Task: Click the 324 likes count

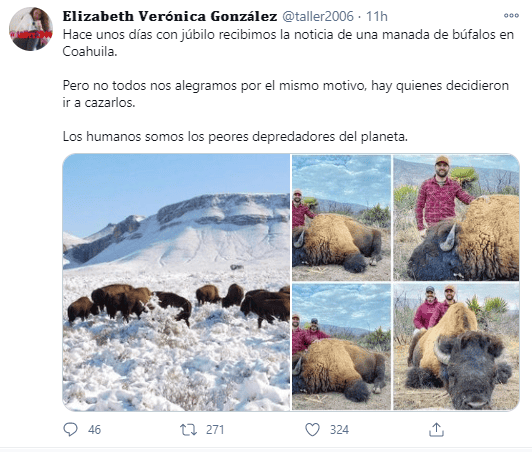Action: 339,430
